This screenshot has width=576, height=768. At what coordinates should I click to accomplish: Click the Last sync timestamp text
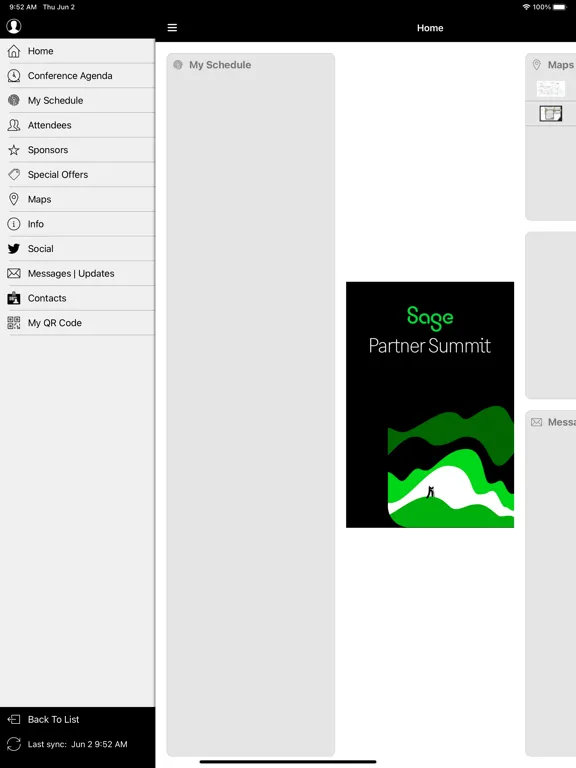(77, 744)
